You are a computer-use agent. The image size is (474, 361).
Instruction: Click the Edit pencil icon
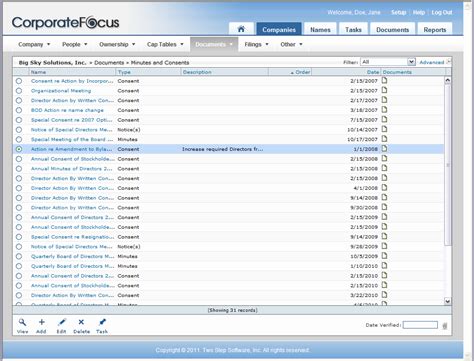point(62,322)
